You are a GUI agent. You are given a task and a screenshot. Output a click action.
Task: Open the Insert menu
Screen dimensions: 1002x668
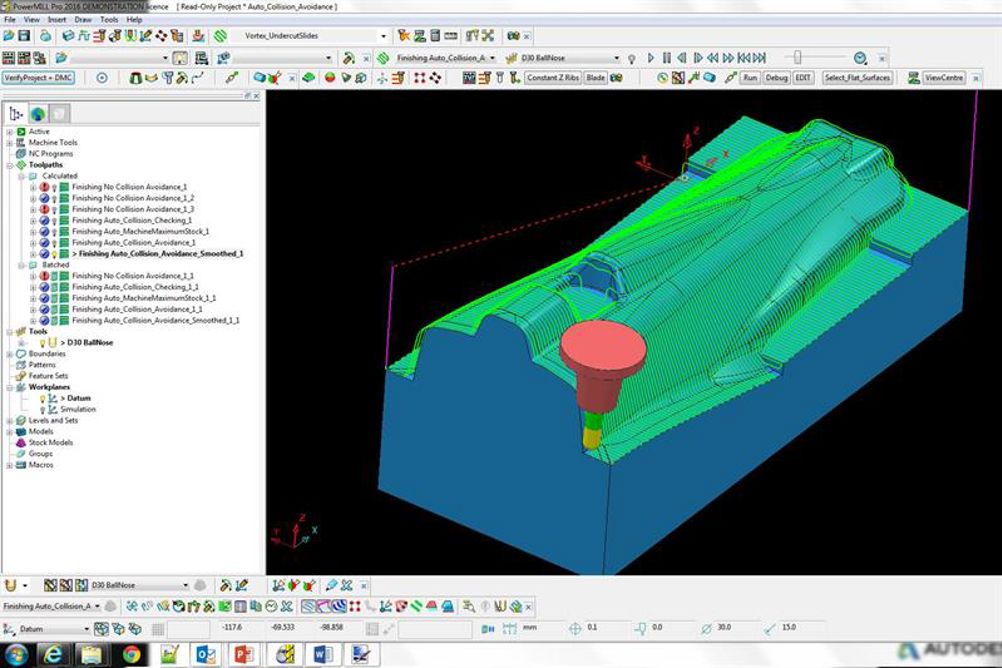tap(56, 20)
